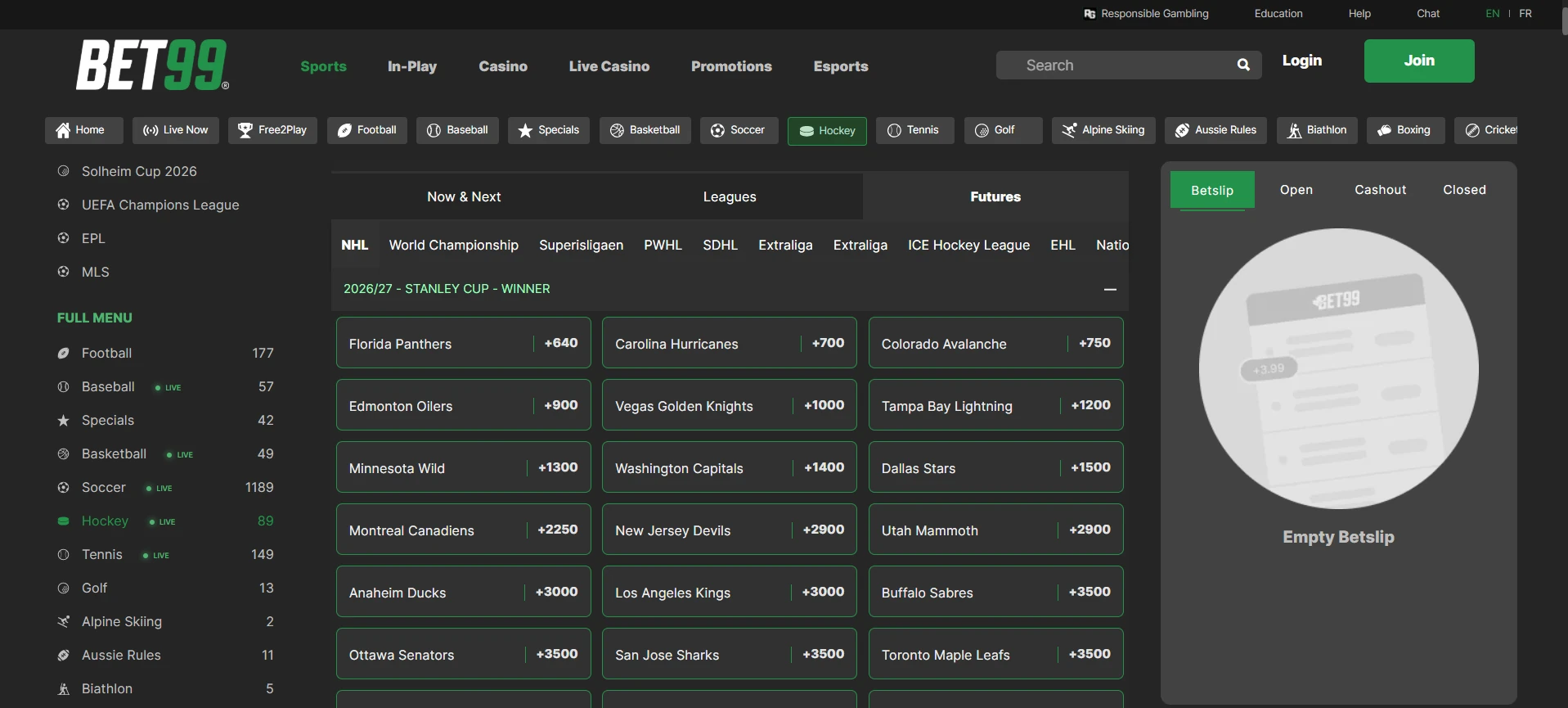Open Promotions main navigation
The height and width of the screenshot is (708, 1568).
pyautogui.click(x=731, y=66)
